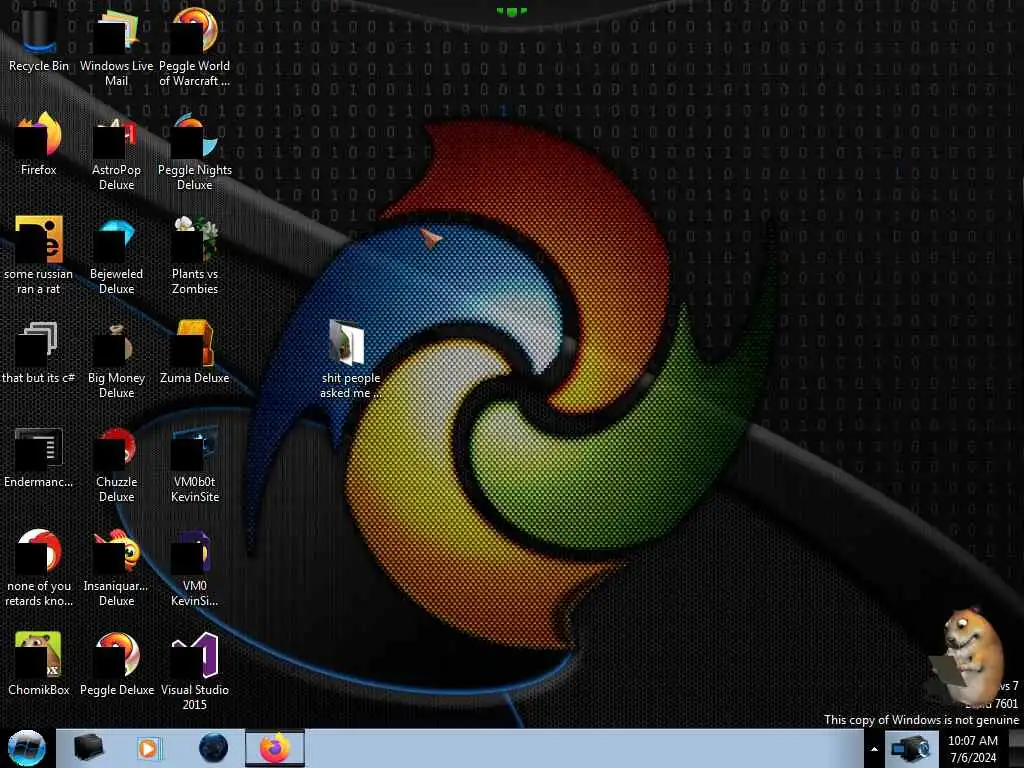The image size is (1024, 768).
Task: Open Peggle World of Warcraft shortcut
Action: click(195, 46)
